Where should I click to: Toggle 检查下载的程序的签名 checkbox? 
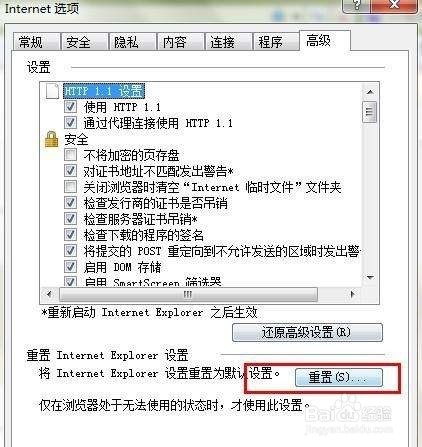coord(70,235)
